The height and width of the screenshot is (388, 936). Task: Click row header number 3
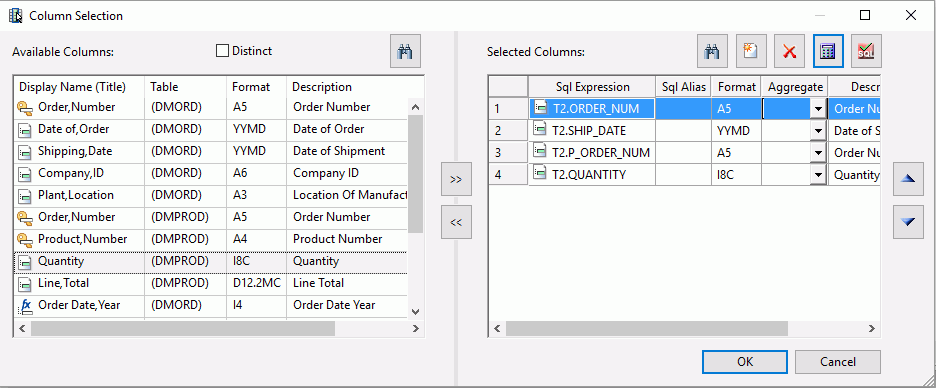pyautogui.click(x=508, y=153)
